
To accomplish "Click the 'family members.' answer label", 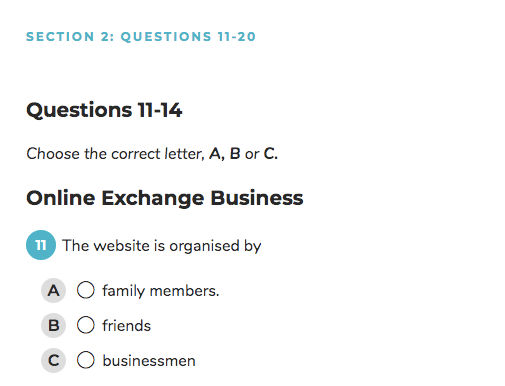I will tap(161, 291).
